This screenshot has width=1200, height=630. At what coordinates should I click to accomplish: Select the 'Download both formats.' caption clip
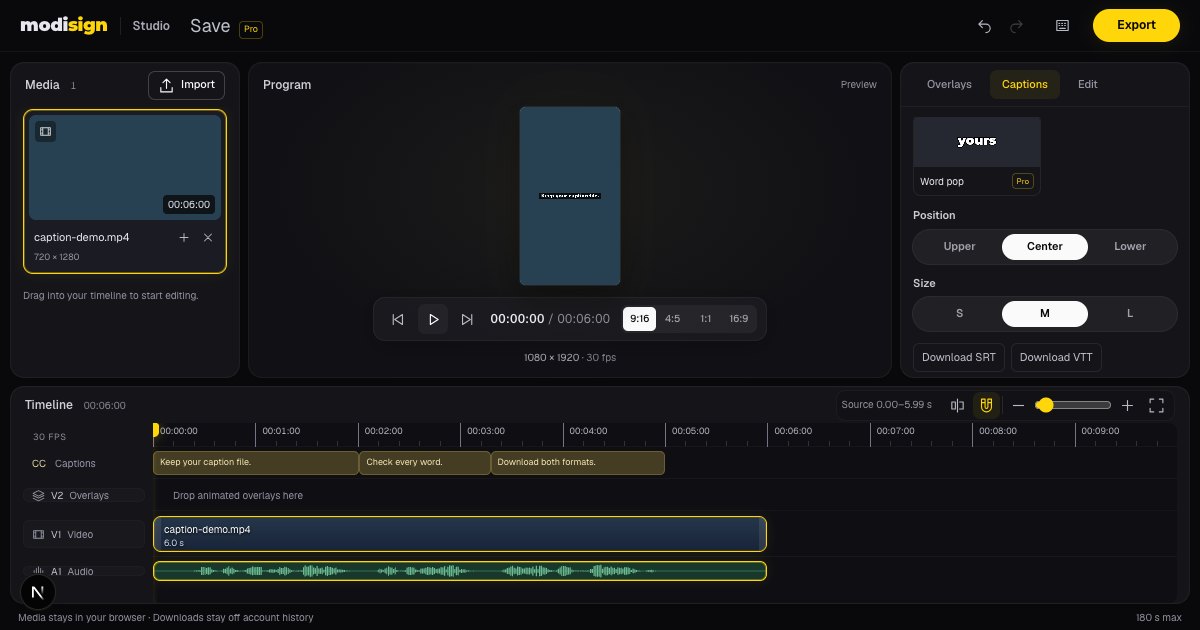coord(578,463)
